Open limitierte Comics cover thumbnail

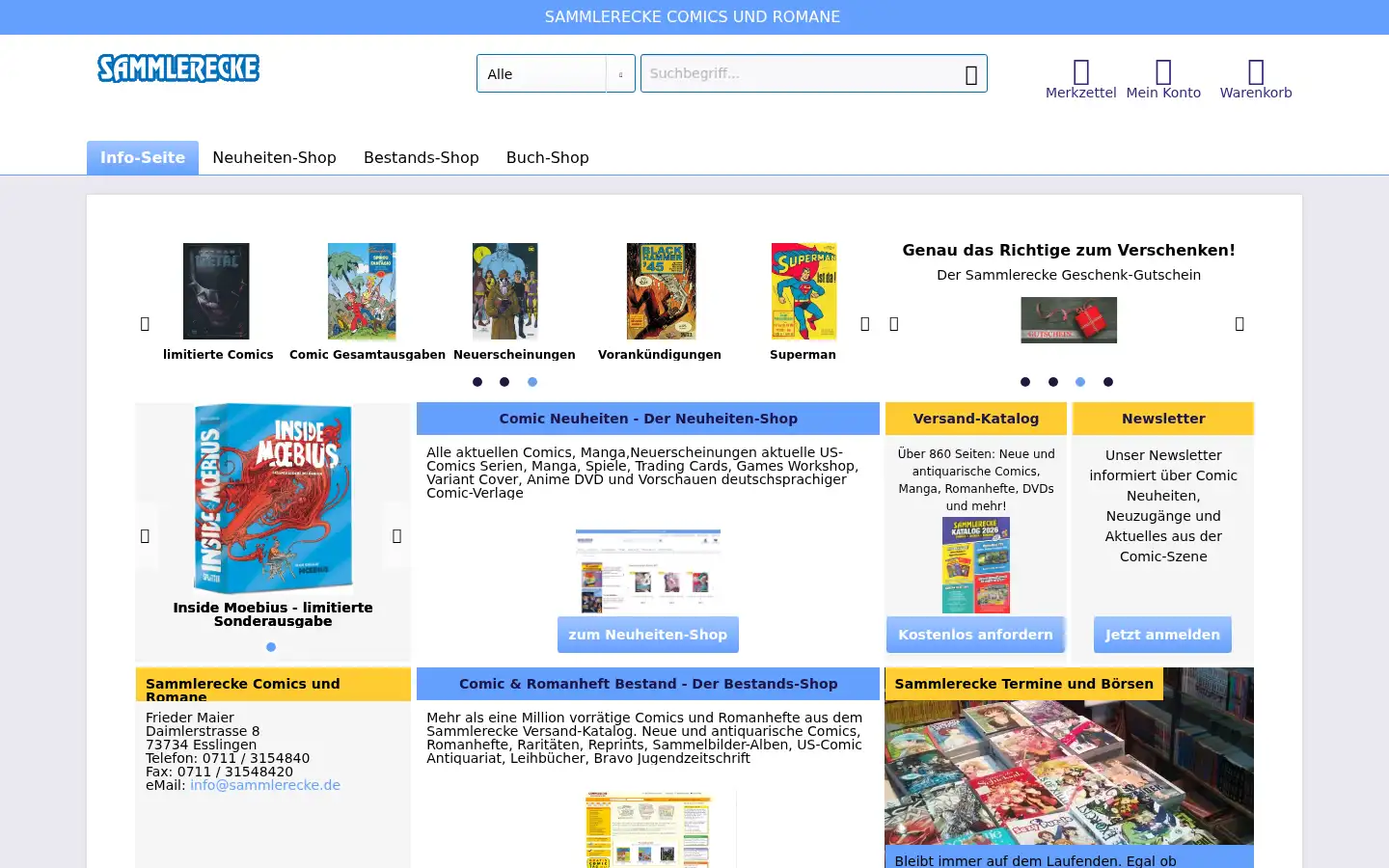tap(216, 291)
